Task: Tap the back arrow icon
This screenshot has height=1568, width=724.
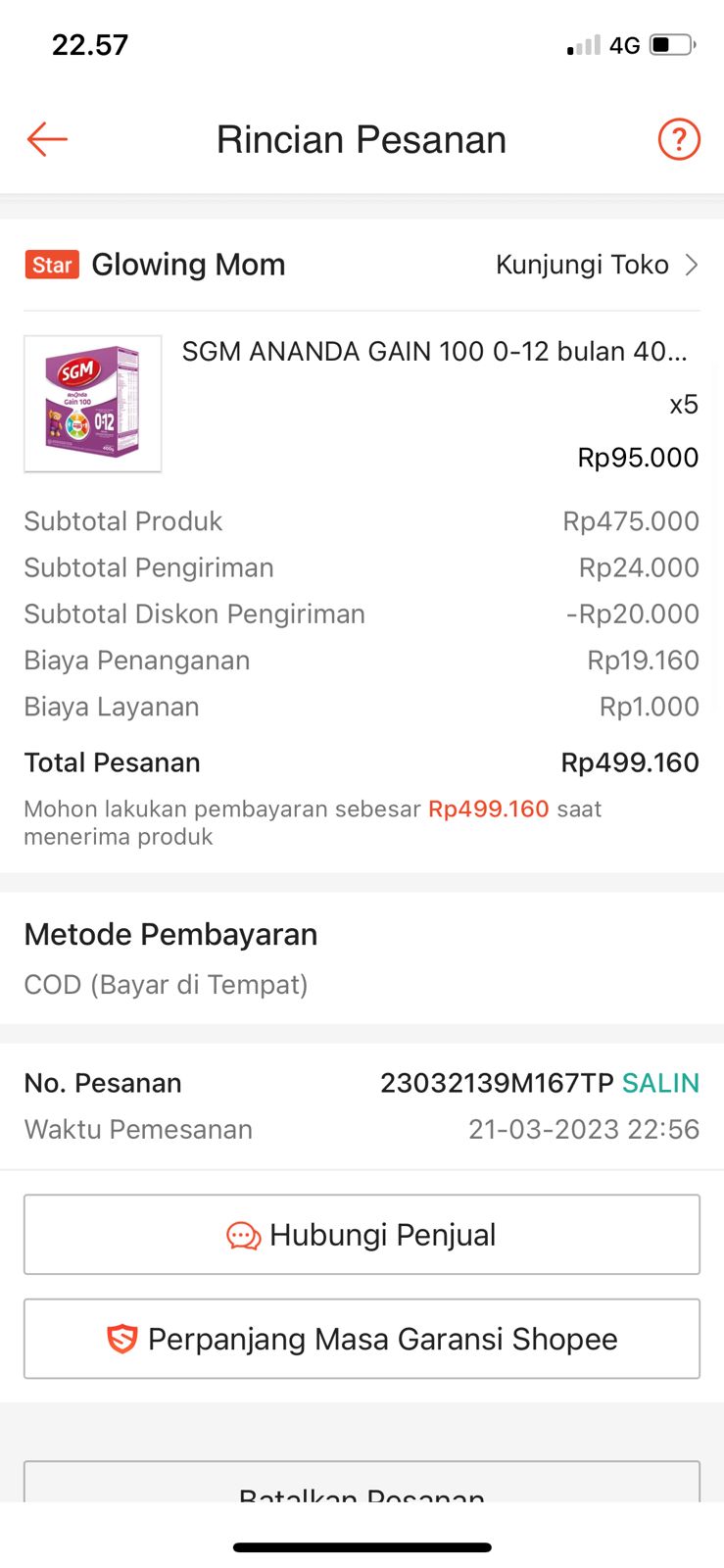Action: [x=47, y=139]
